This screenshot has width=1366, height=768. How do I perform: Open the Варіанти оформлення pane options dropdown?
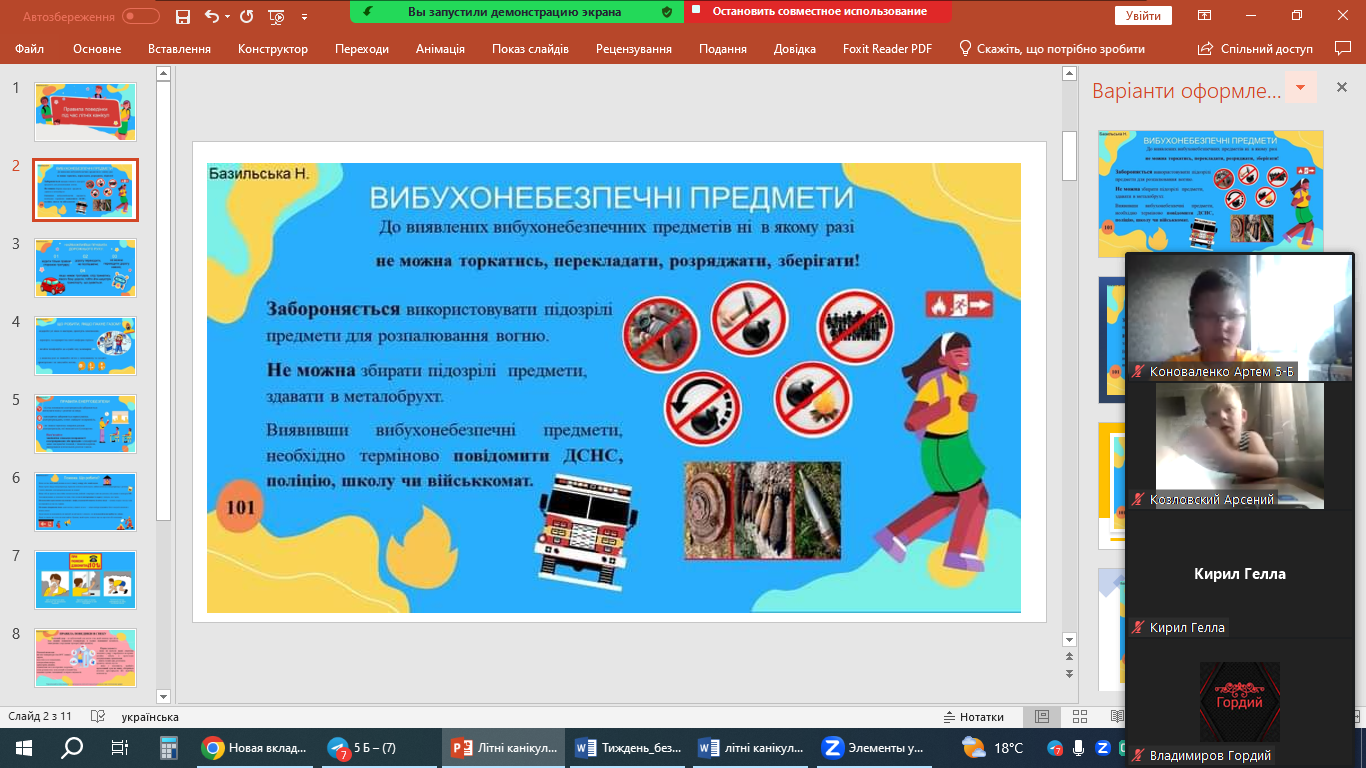tap(1300, 88)
